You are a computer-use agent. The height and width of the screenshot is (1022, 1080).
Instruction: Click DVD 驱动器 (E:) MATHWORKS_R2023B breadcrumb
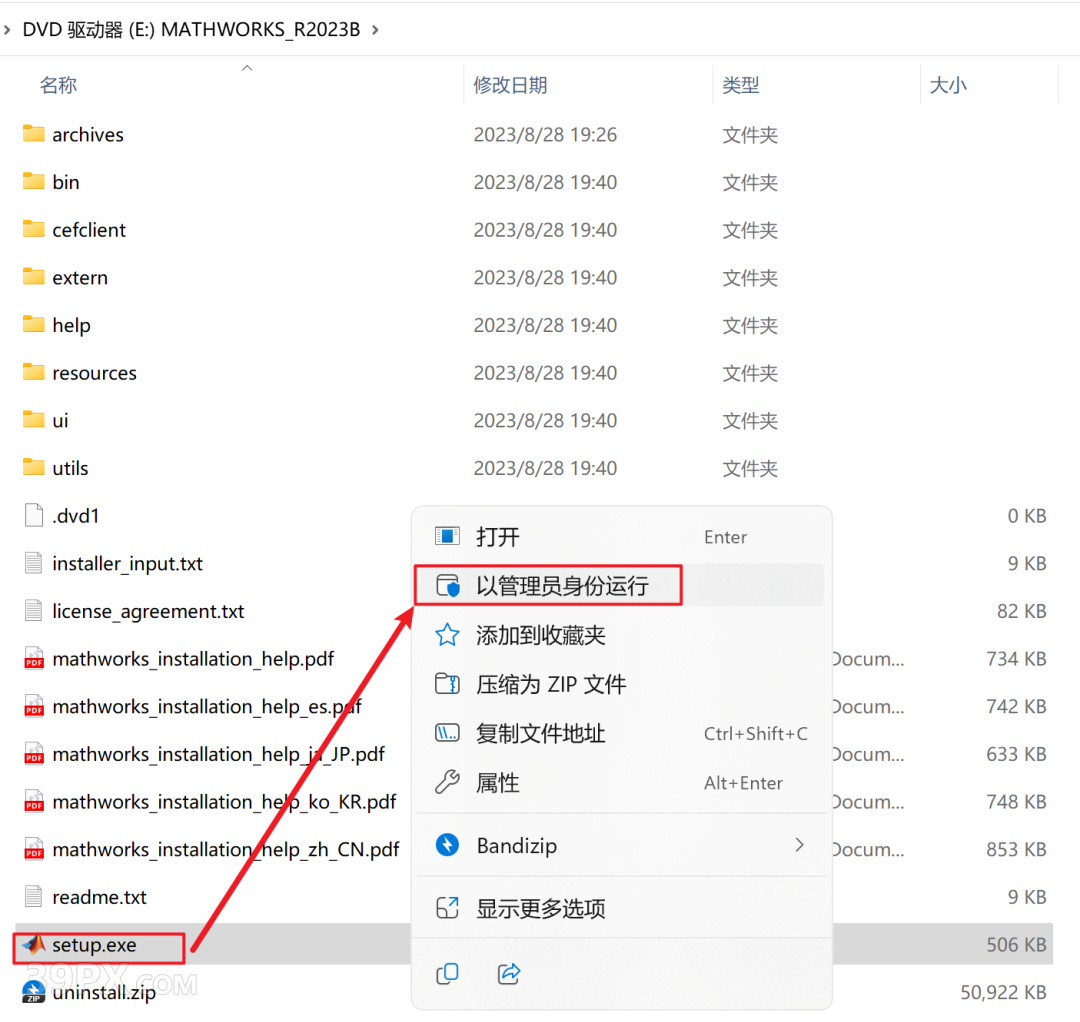point(191,30)
